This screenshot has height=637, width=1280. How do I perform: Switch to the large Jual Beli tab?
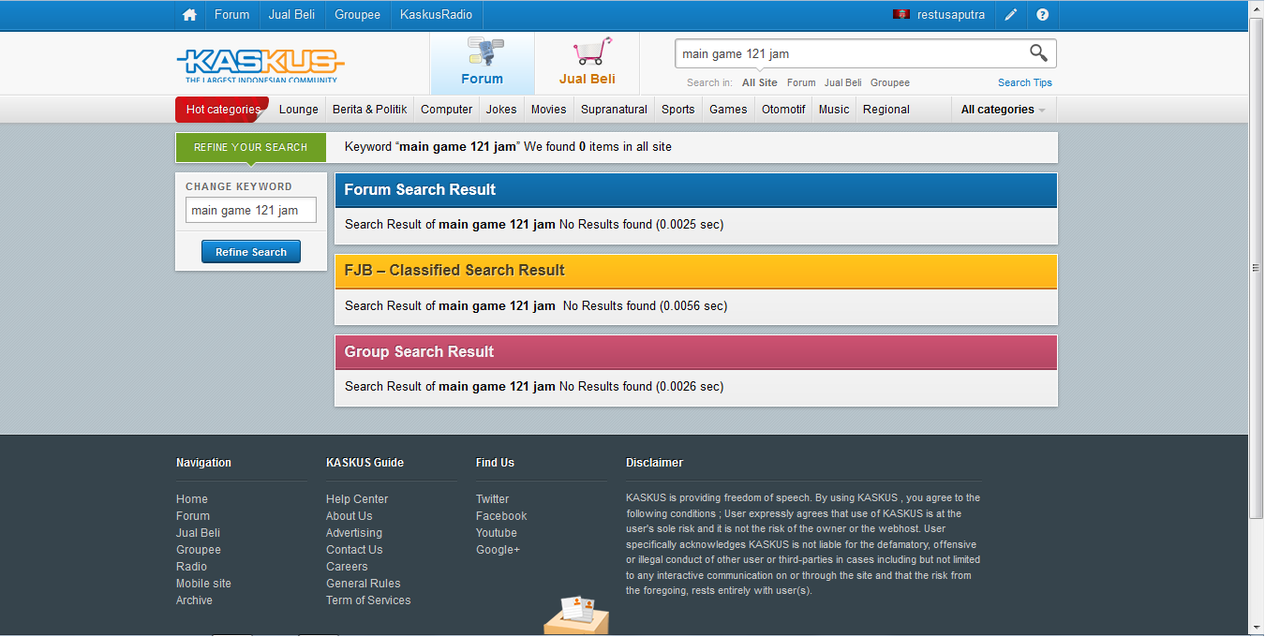587,64
